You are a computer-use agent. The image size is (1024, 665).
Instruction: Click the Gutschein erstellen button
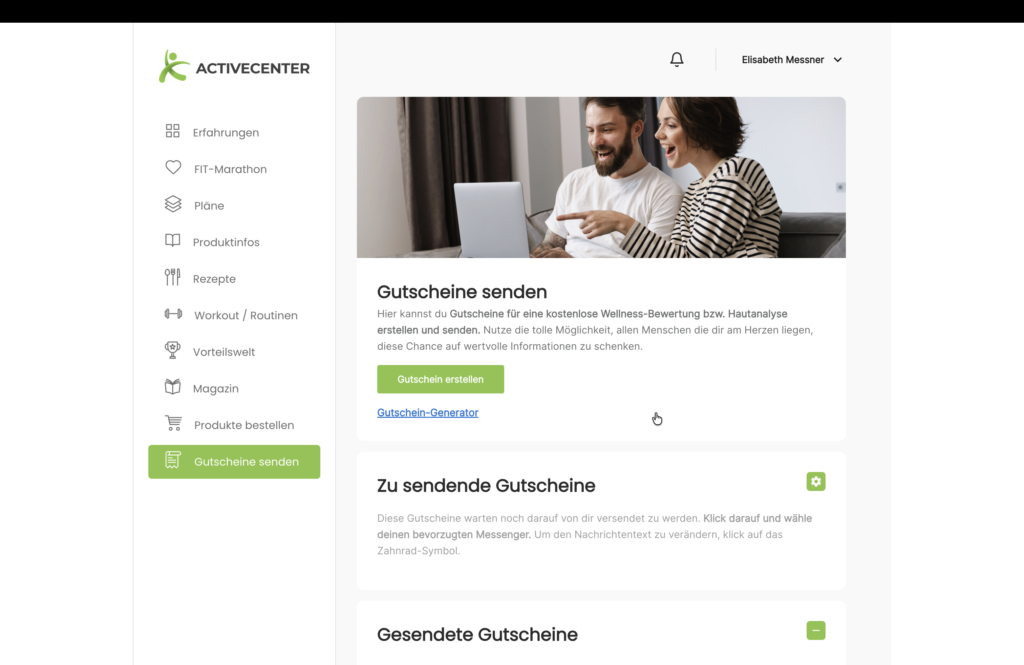tap(440, 380)
